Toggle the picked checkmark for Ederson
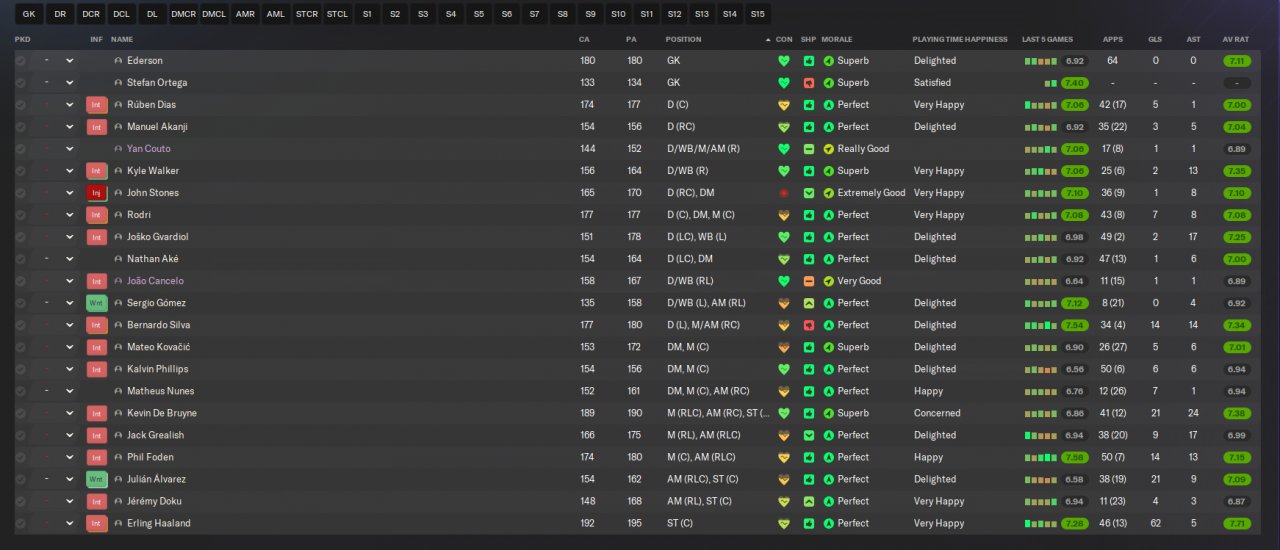The height and width of the screenshot is (550, 1280). [20, 61]
